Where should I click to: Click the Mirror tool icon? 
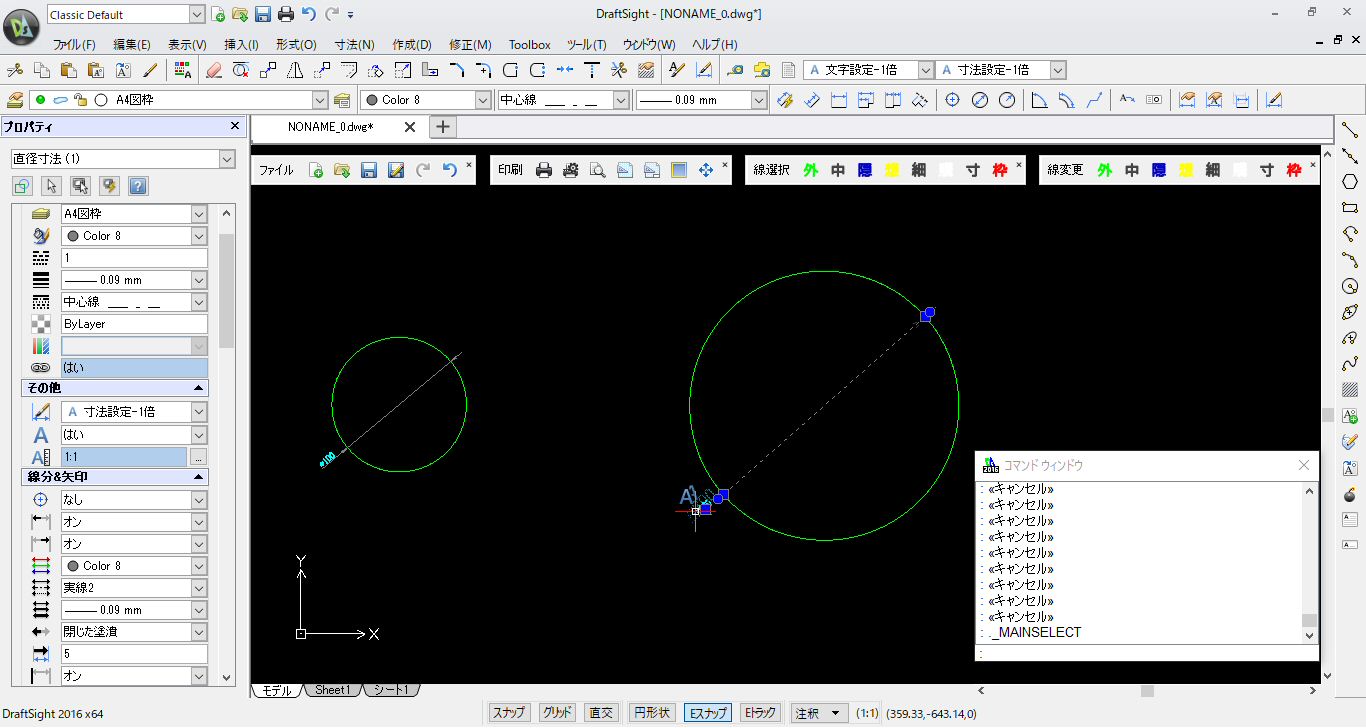tap(295, 70)
